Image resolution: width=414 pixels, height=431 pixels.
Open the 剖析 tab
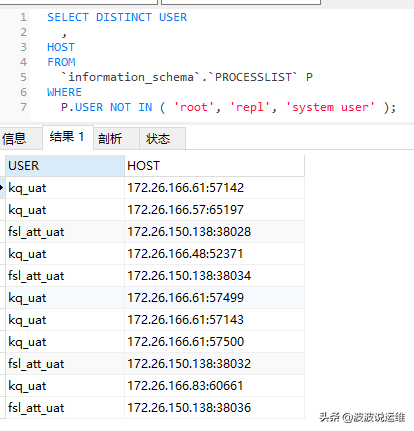(116, 138)
